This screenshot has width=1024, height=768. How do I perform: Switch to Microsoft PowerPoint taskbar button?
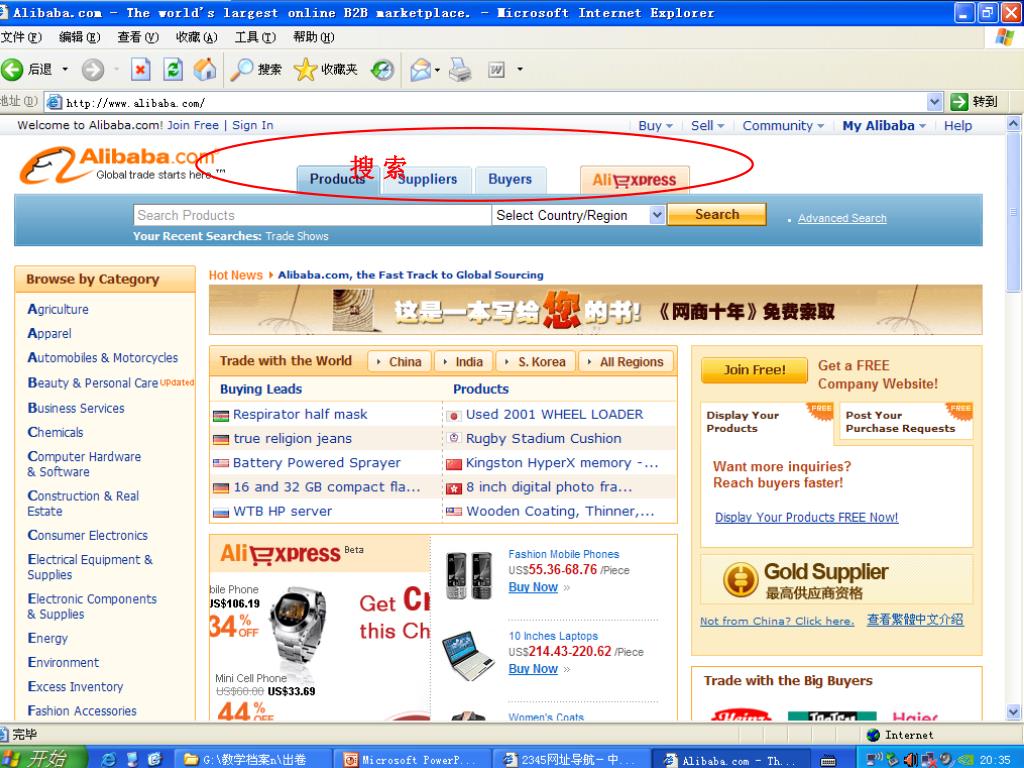click(x=412, y=760)
